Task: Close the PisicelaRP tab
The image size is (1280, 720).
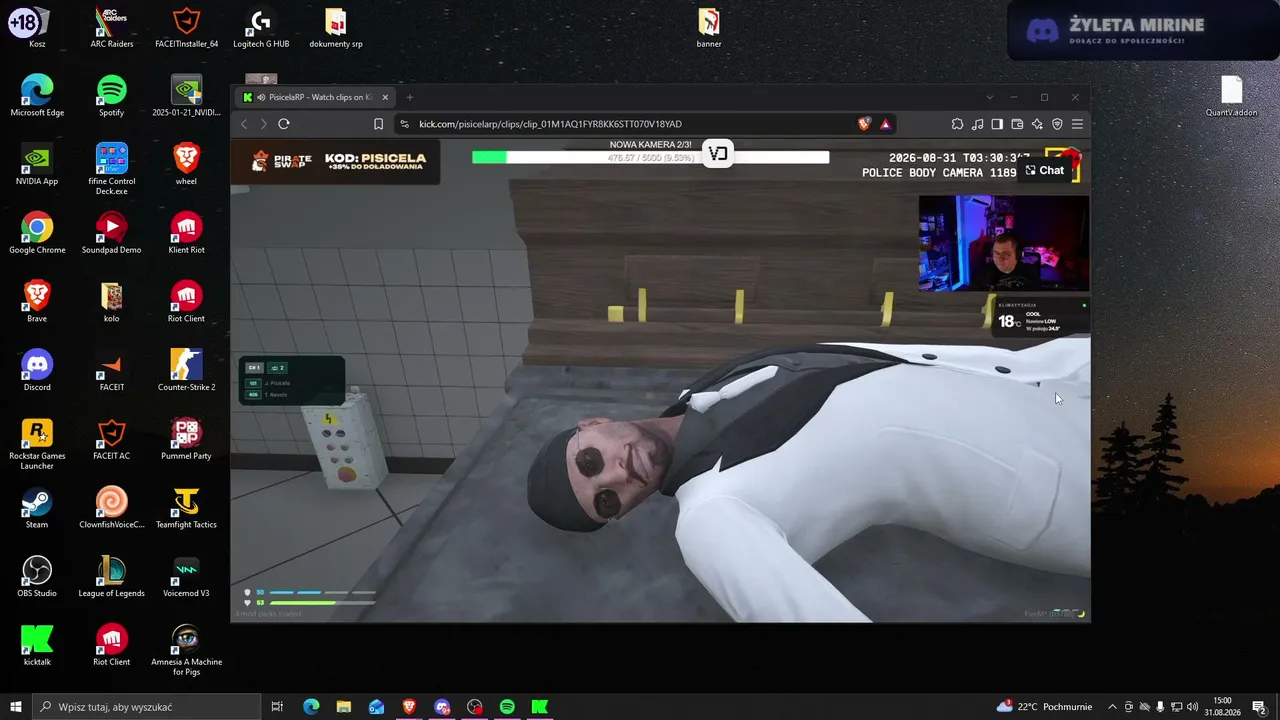Action: tap(385, 97)
